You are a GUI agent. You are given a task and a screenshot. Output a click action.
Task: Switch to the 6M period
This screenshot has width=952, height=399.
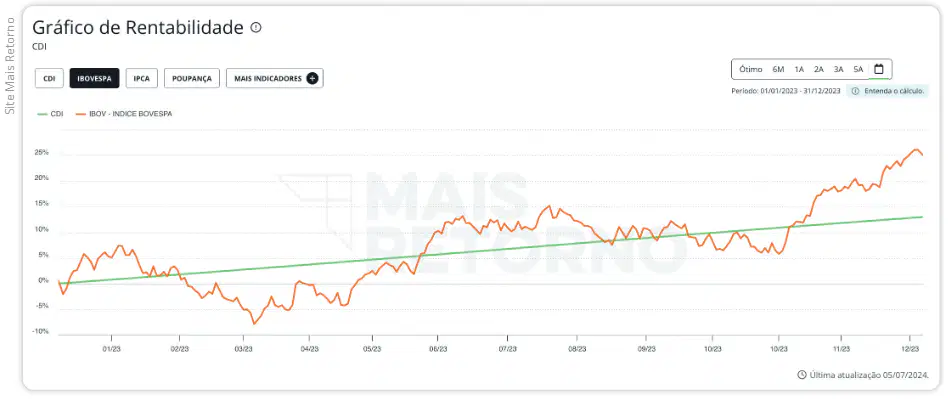778,69
